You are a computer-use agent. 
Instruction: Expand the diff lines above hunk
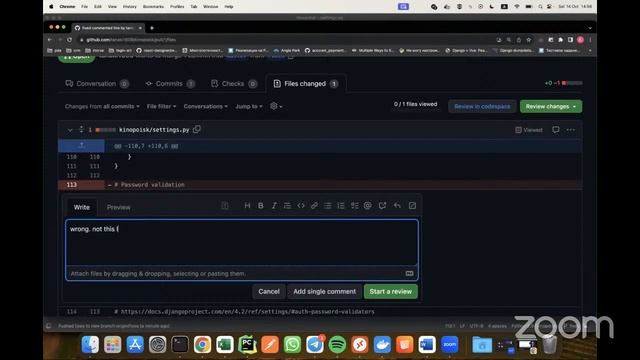tap(81, 146)
